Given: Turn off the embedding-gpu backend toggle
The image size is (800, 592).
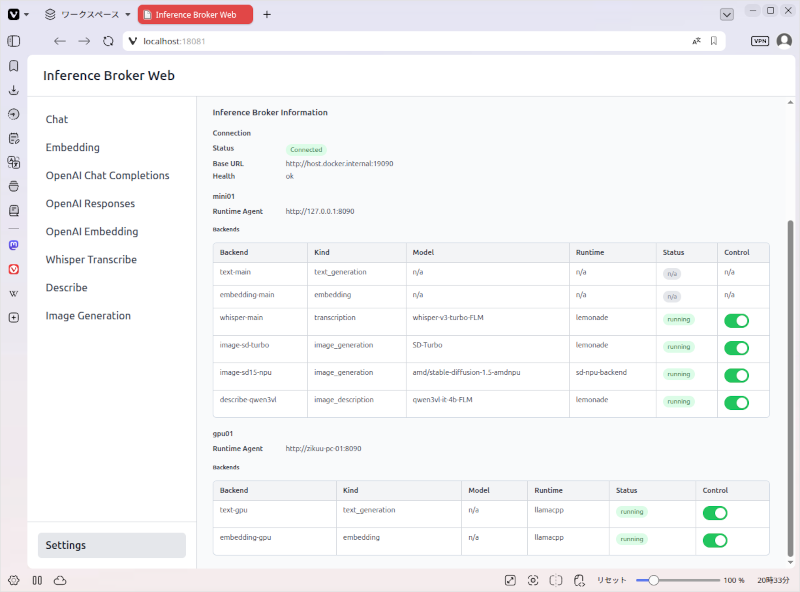Looking at the screenshot, I should (715, 540).
